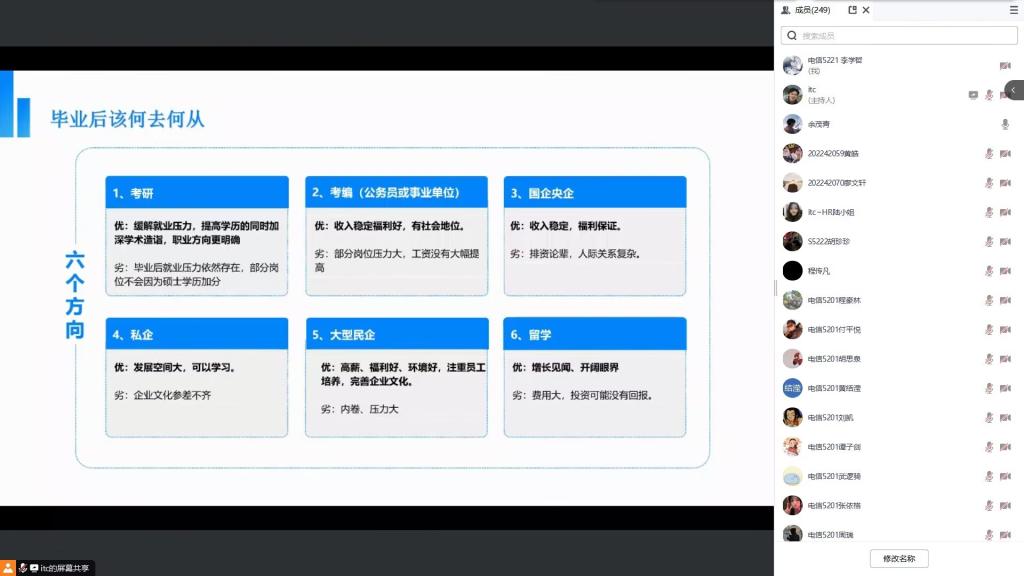Viewport: 1024px width, 576px height.
Task: Click the 搜索成员 search field
Action: coord(899,35)
